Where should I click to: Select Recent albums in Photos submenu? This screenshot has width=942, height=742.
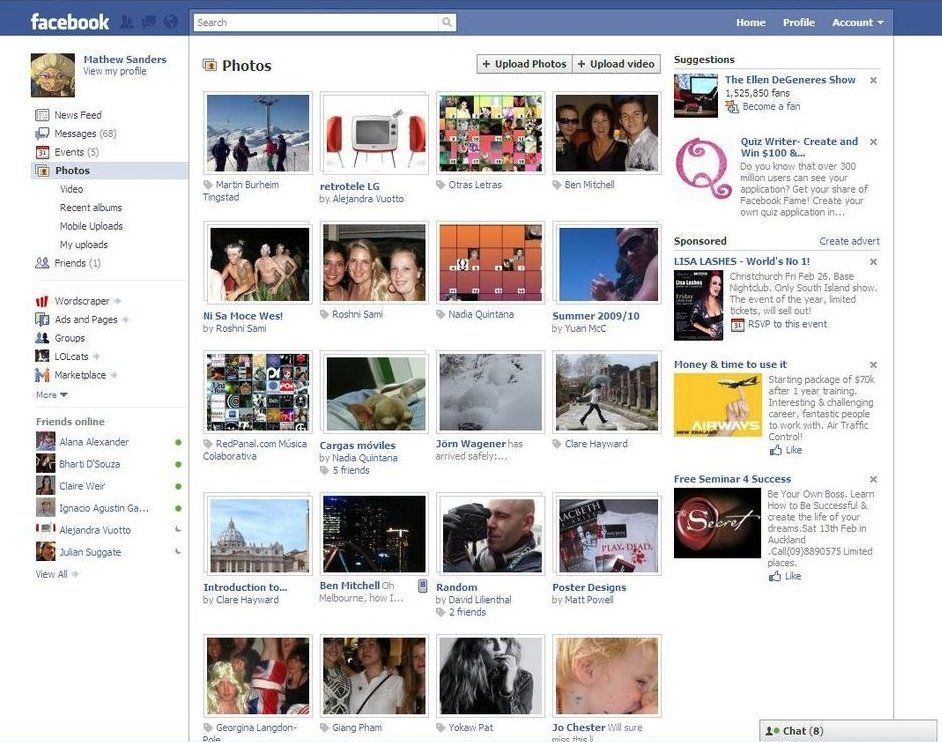point(91,208)
